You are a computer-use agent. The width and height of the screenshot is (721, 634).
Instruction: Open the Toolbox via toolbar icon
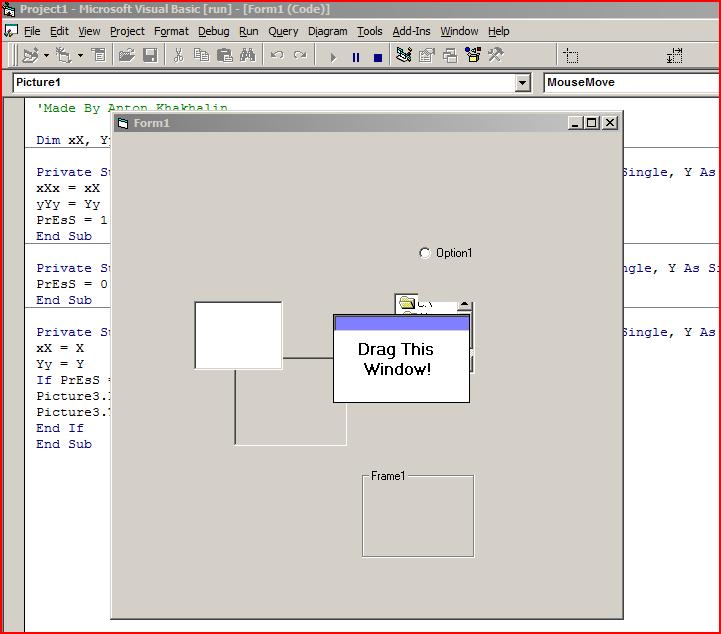coord(495,56)
